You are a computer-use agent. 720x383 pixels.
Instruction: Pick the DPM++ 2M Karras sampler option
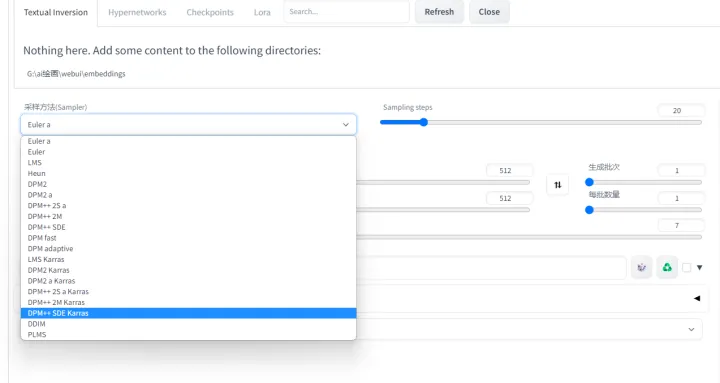[x=188, y=302]
